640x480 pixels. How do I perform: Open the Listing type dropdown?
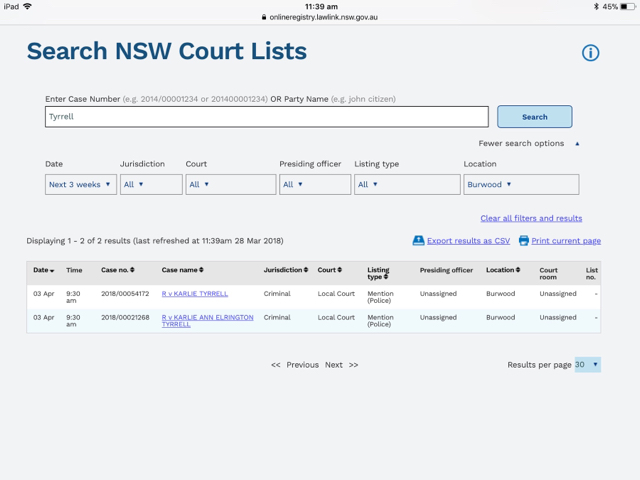406,184
